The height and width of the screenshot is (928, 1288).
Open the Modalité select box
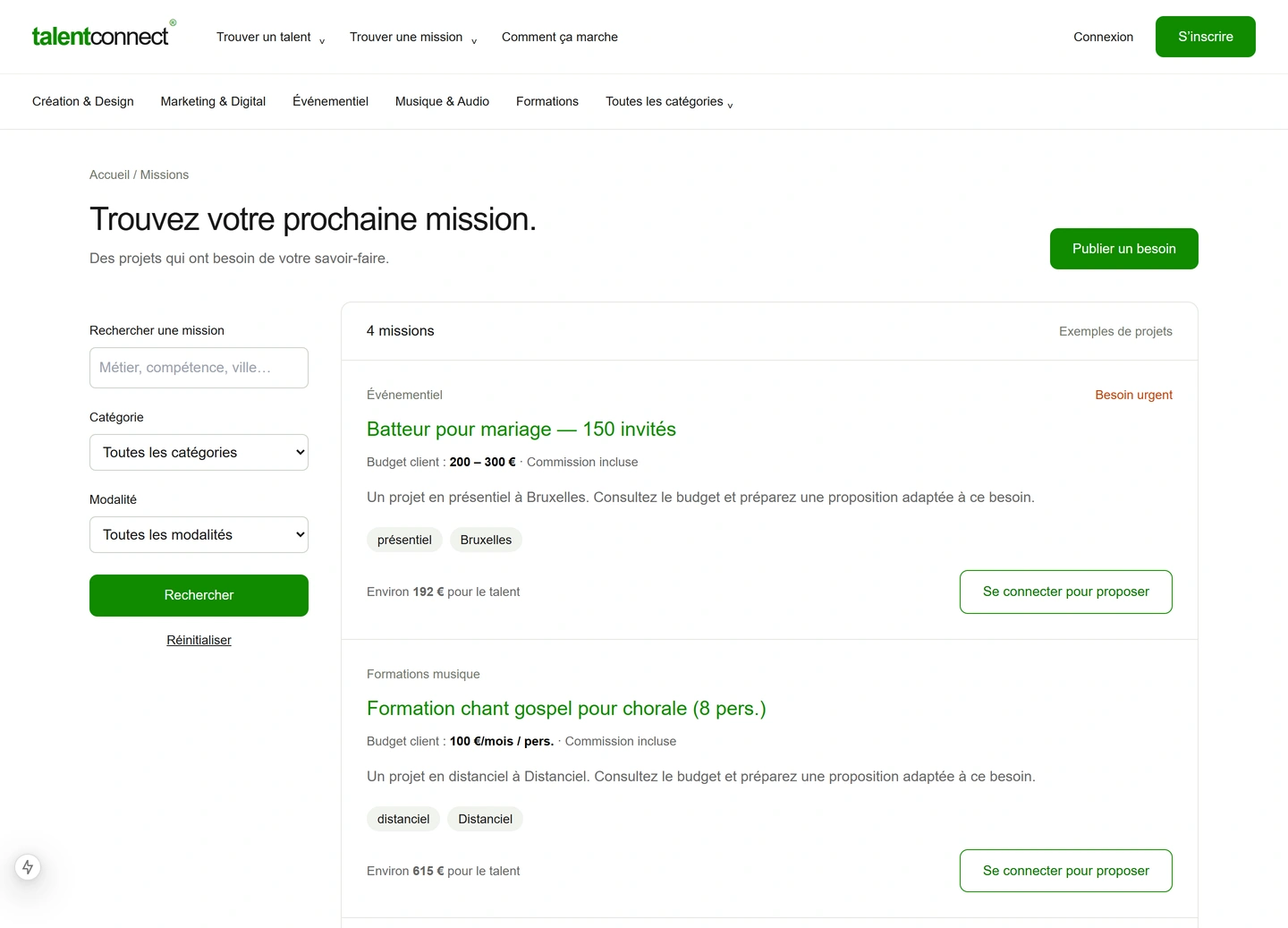click(x=199, y=535)
